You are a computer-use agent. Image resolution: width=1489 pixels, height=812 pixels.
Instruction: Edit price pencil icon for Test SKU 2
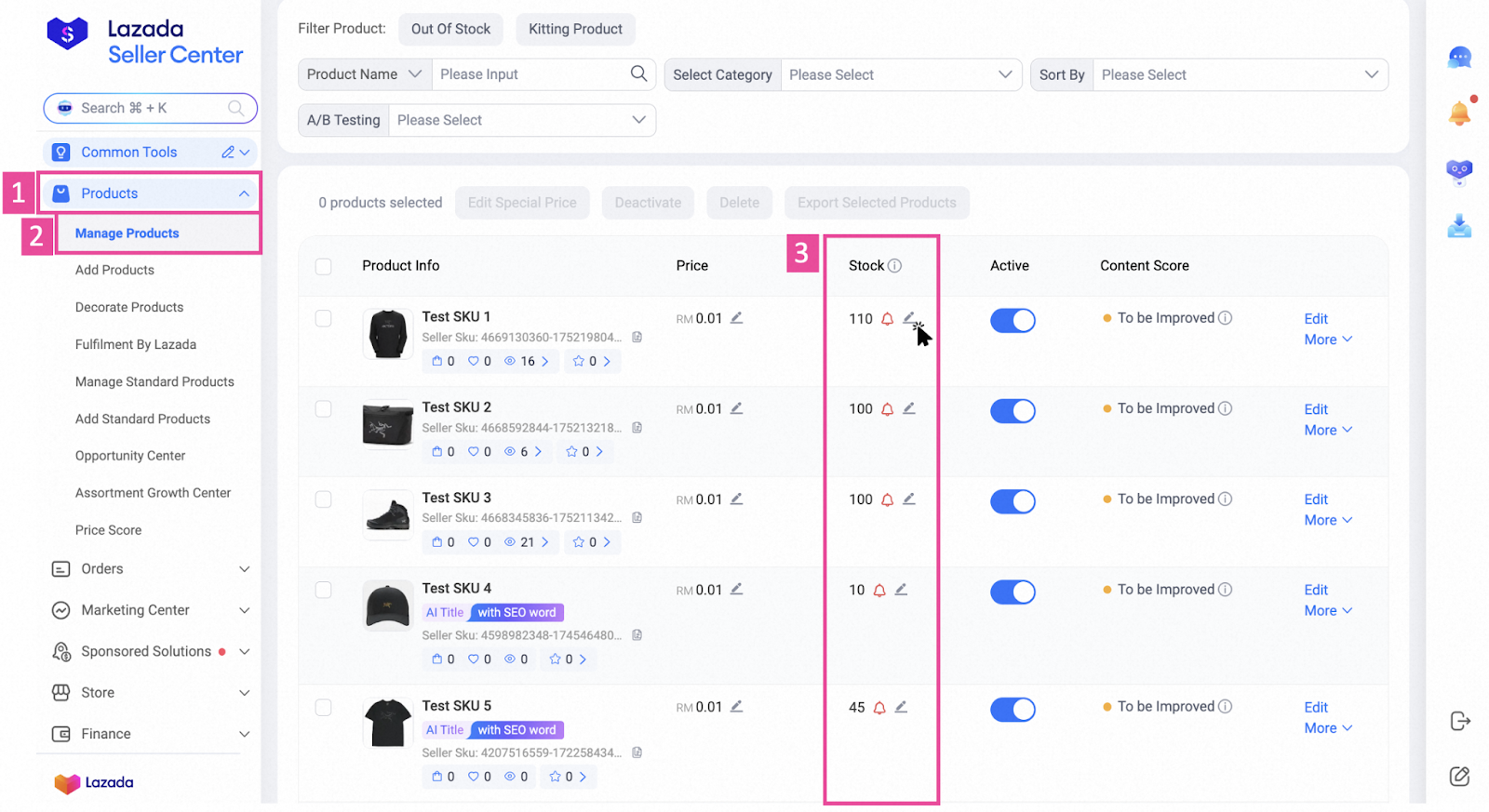tap(736, 408)
